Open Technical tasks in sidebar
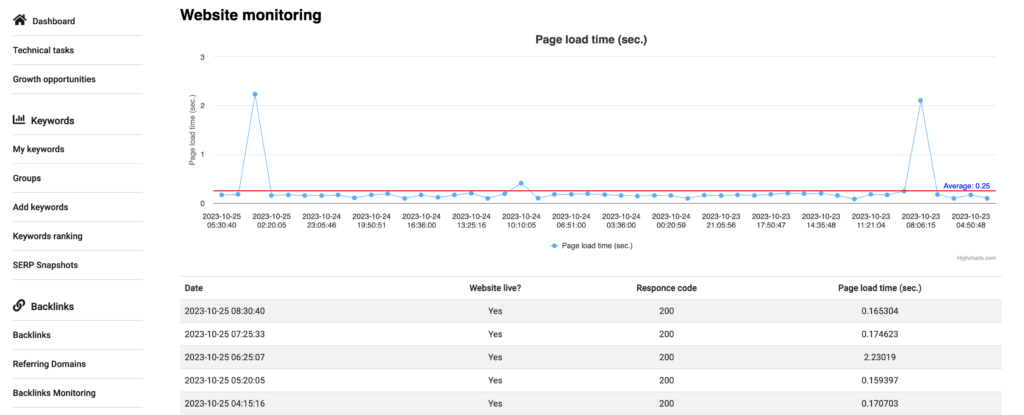 44,50
